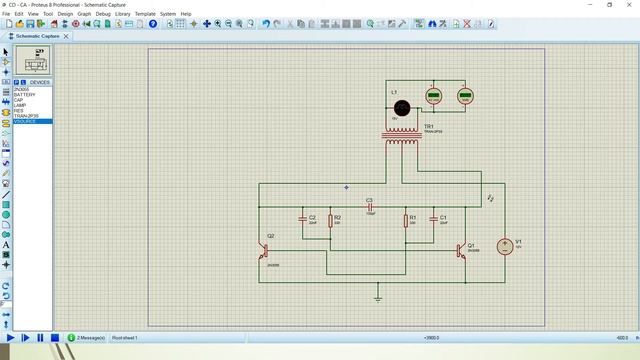The width and height of the screenshot is (640, 360).
Task: Open the View menu
Action: [x=33, y=14]
